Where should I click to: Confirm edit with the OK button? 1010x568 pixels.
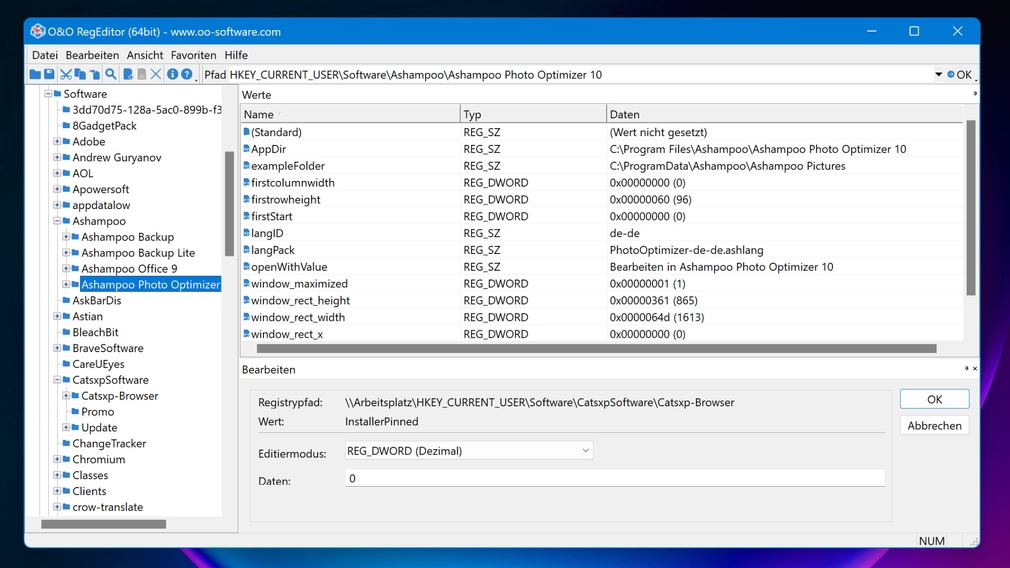pyautogui.click(x=935, y=399)
